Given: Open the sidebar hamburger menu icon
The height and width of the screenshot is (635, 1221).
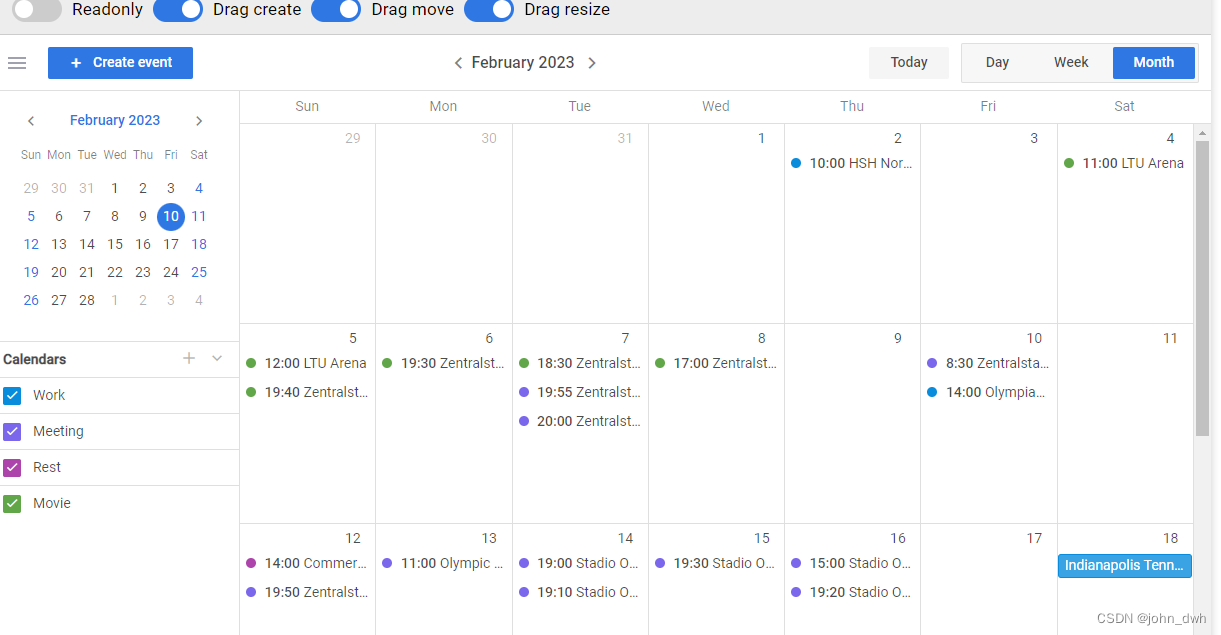Looking at the screenshot, I should pyautogui.click(x=17, y=62).
